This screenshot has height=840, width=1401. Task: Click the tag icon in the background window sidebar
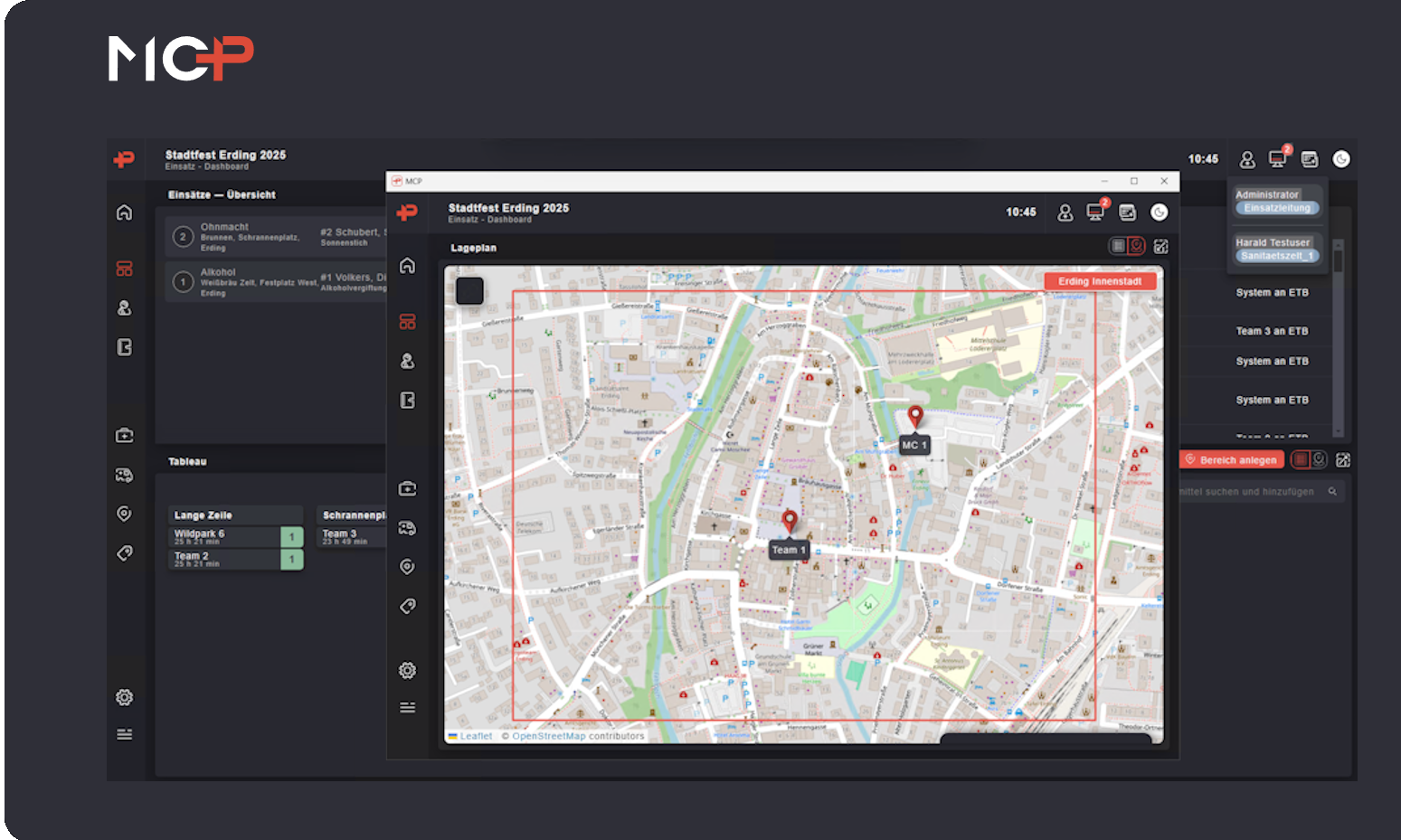pyautogui.click(x=125, y=552)
